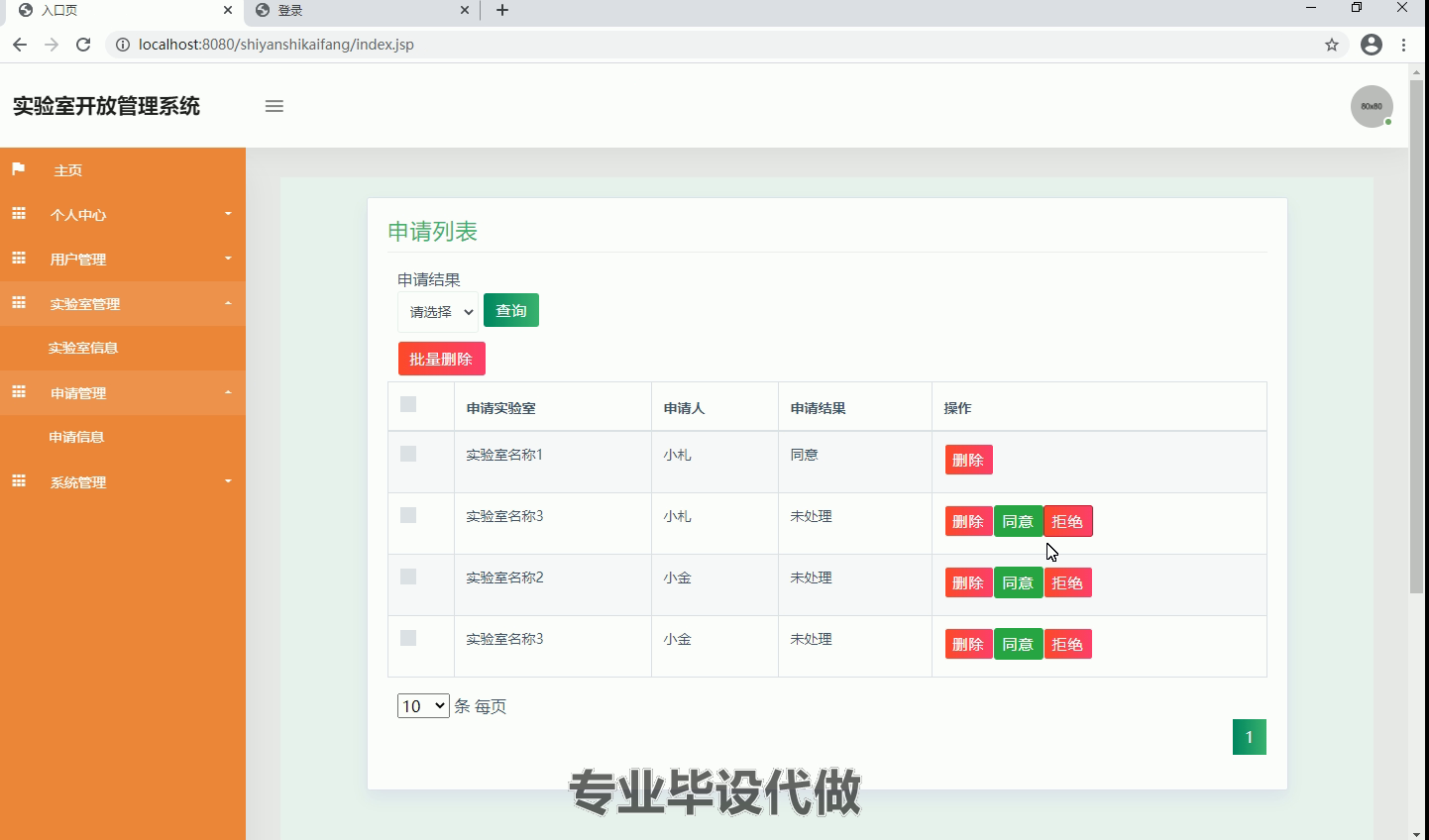Check the row for 实验室名称1 by 小札
Screen dimensions: 1429x840
coord(408,454)
